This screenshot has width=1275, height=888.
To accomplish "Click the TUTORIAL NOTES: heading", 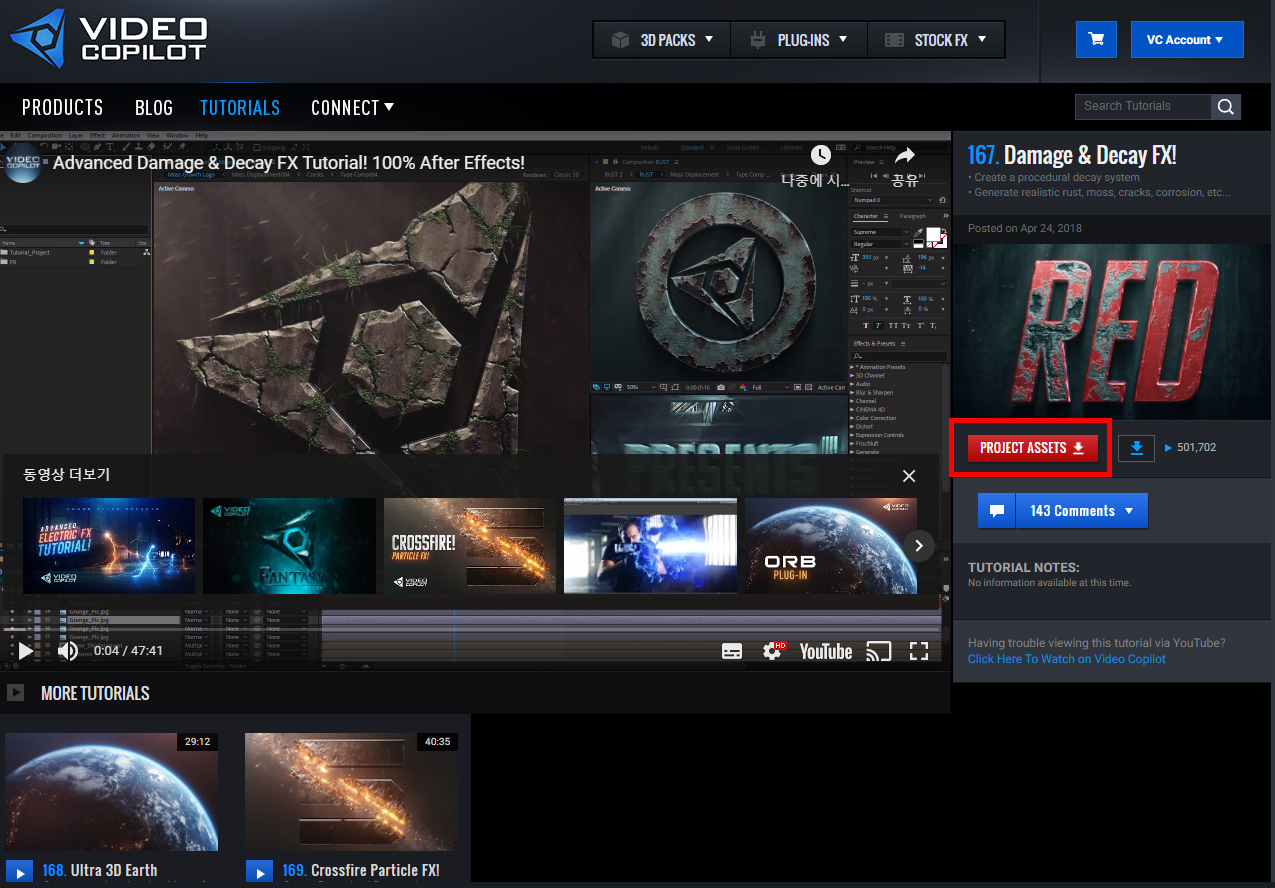I will point(1024,567).
